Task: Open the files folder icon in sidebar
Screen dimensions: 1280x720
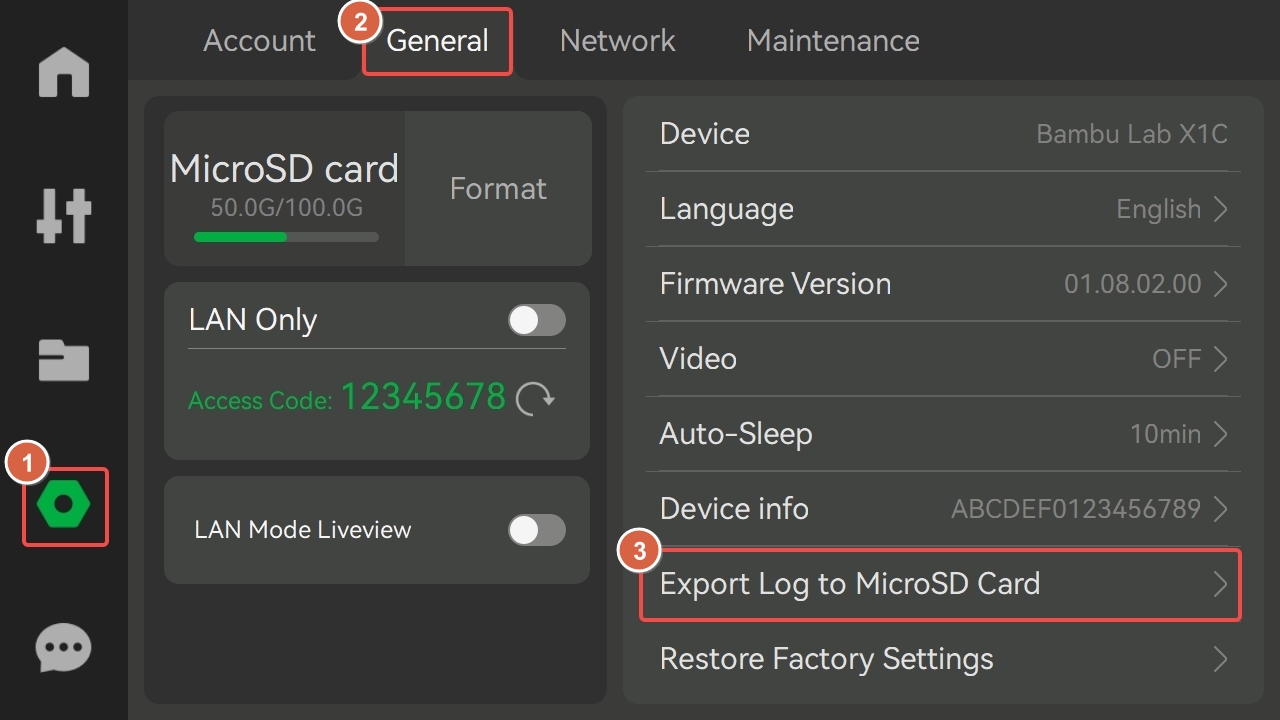Action: [x=64, y=360]
